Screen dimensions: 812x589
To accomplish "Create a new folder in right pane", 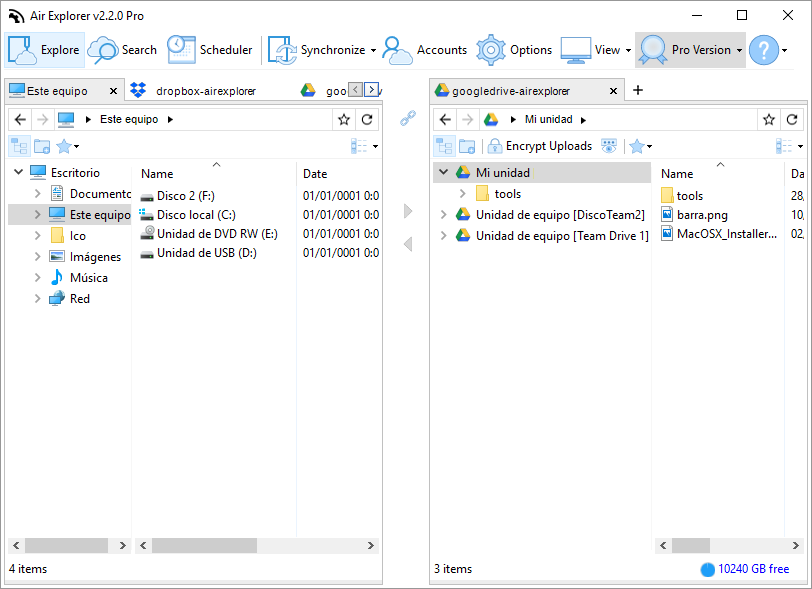I will (467, 147).
